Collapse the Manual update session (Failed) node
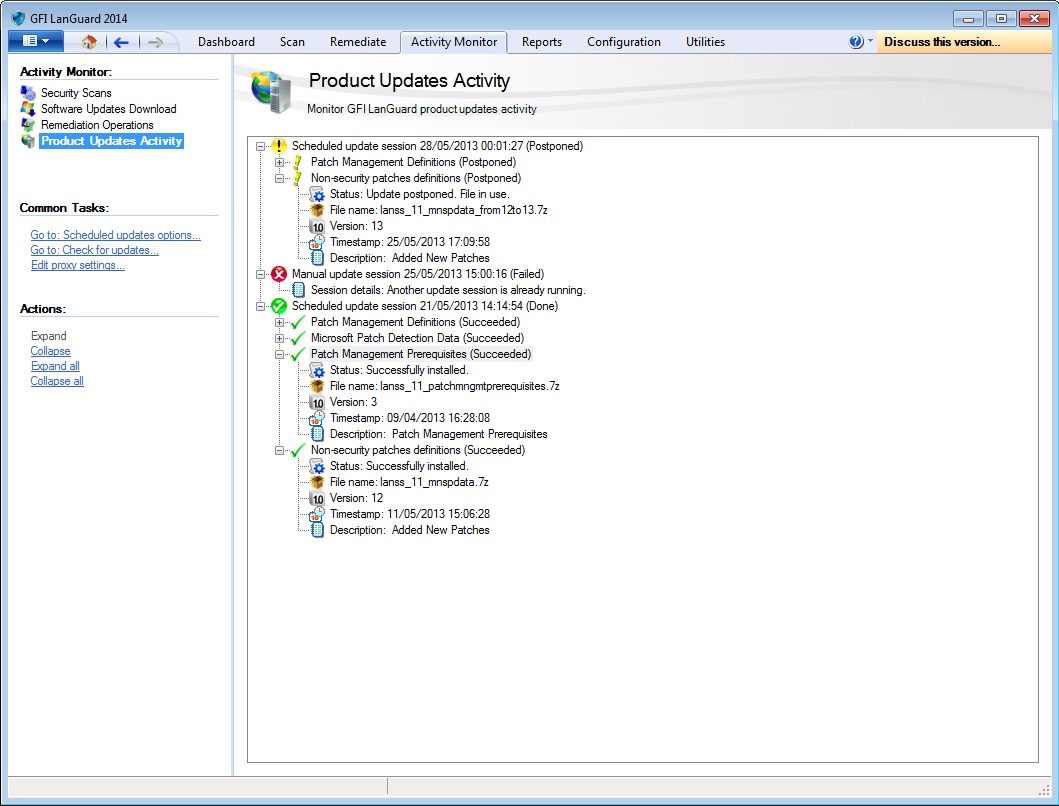 click(x=261, y=274)
